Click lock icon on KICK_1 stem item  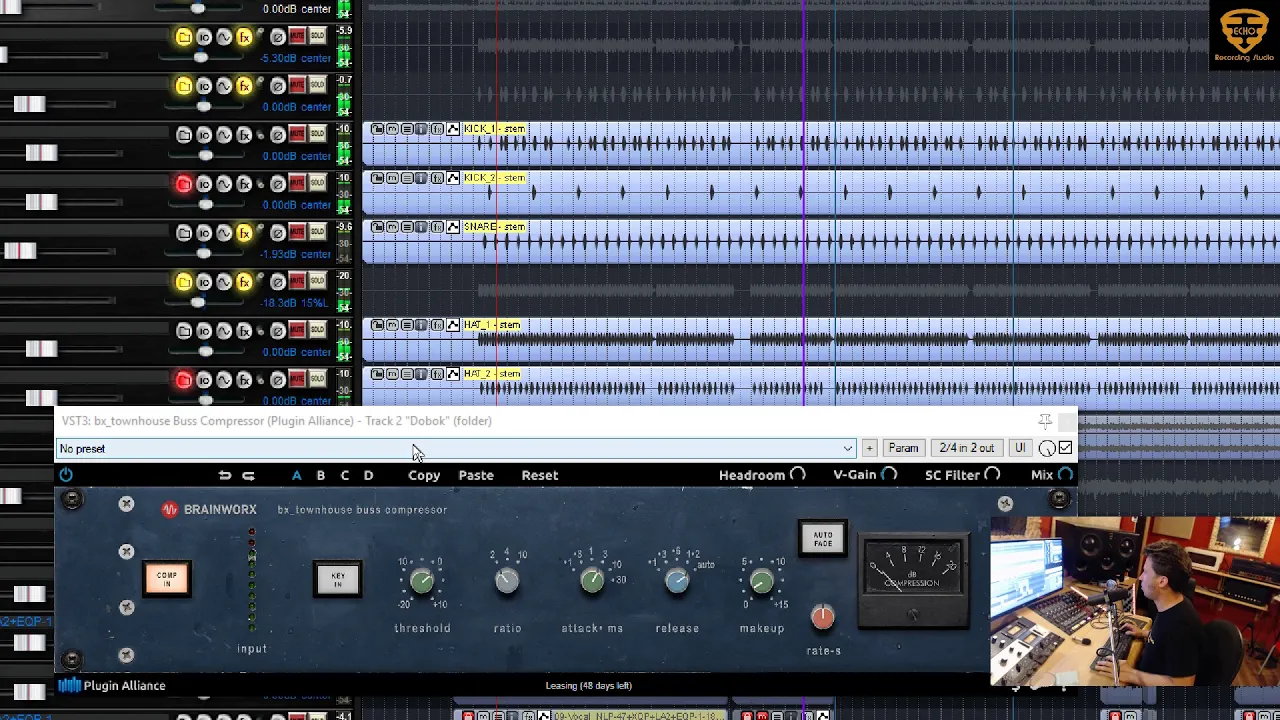click(x=377, y=129)
